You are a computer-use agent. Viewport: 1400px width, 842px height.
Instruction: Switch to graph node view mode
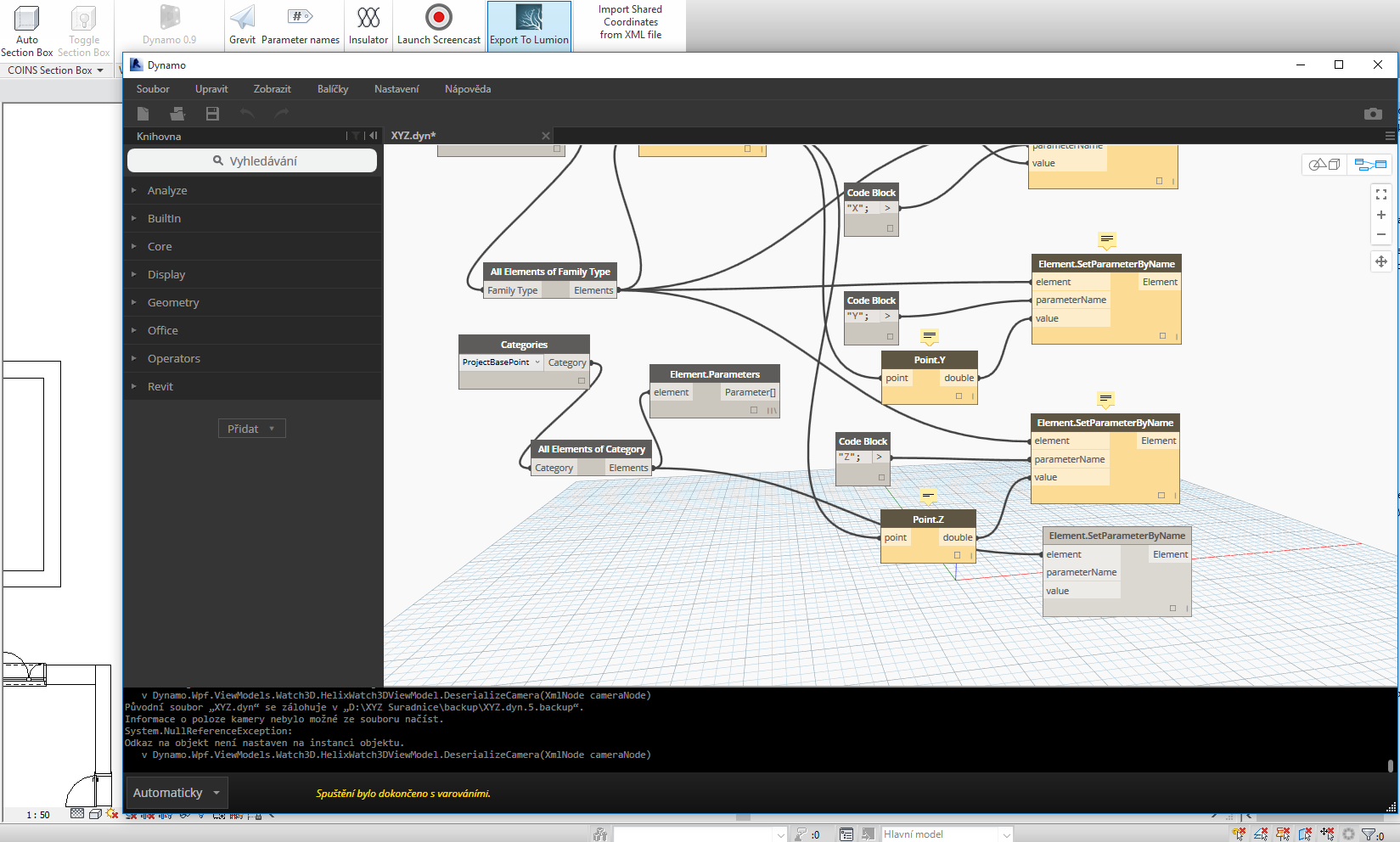tap(1369, 165)
